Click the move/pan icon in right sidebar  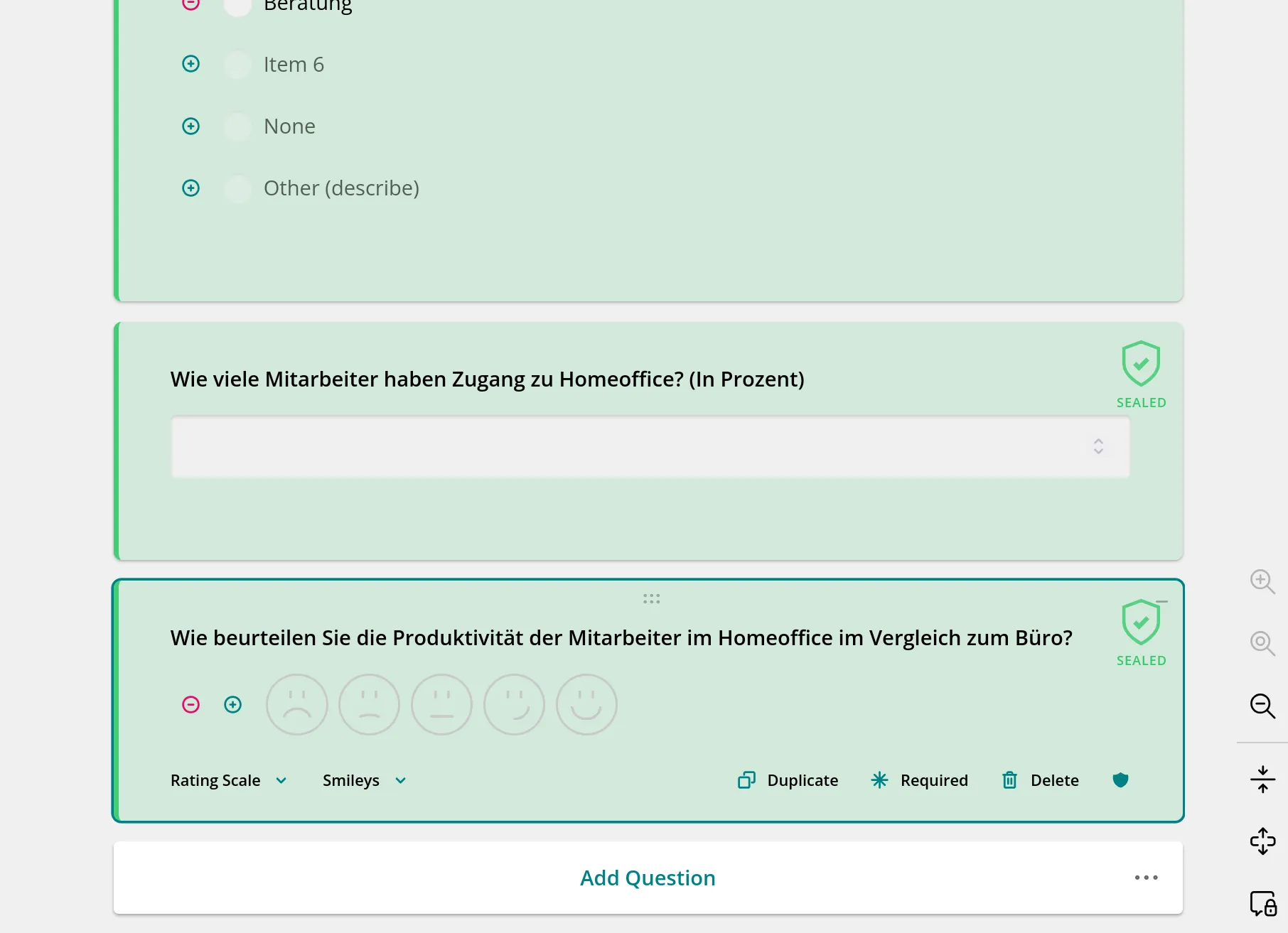(x=1262, y=841)
